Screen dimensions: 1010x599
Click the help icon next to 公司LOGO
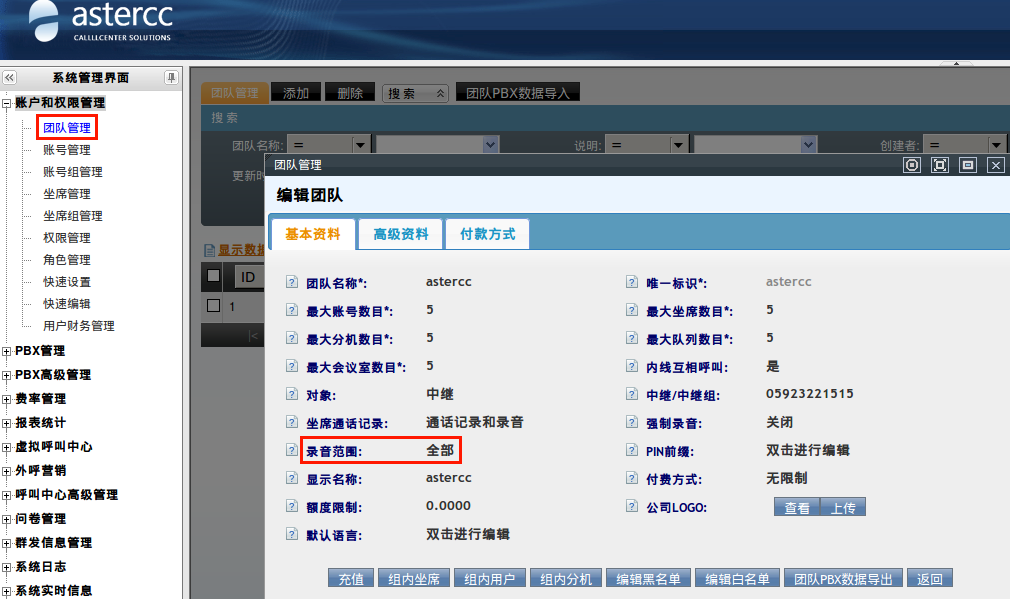coord(632,507)
